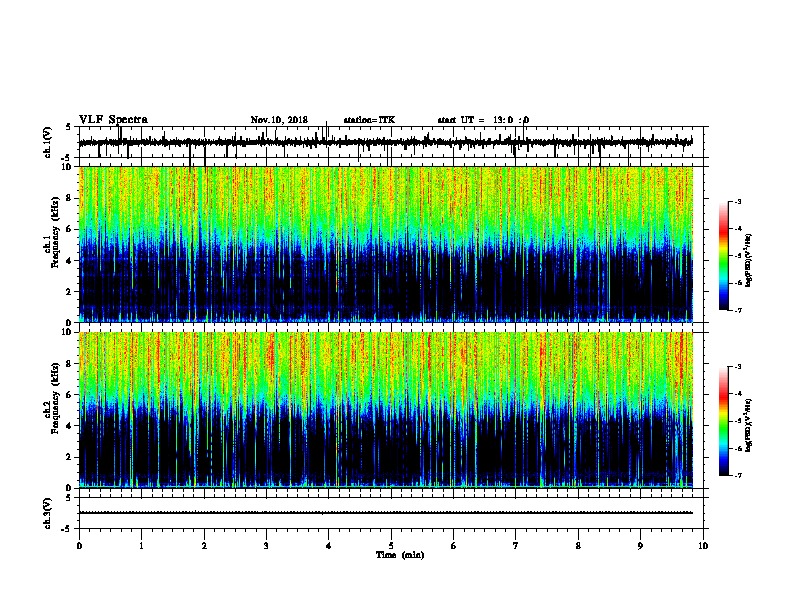Click the ch.1 voltage waveform trace
The image size is (792, 612).
point(386,142)
